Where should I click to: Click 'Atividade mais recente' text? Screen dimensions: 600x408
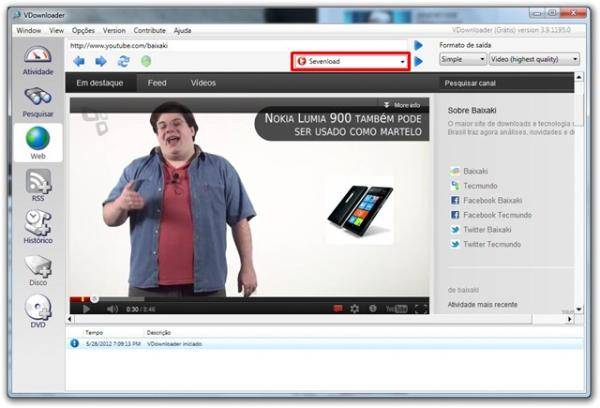(x=483, y=304)
